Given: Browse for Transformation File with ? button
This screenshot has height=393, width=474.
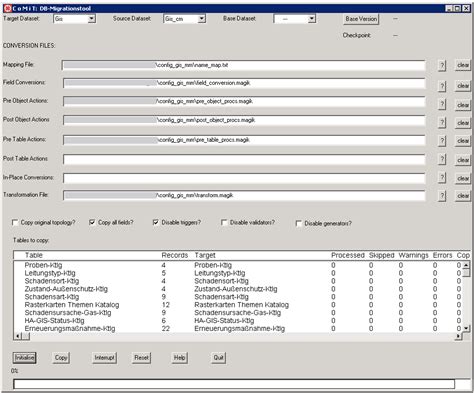Looking at the screenshot, I should coord(442,196).
